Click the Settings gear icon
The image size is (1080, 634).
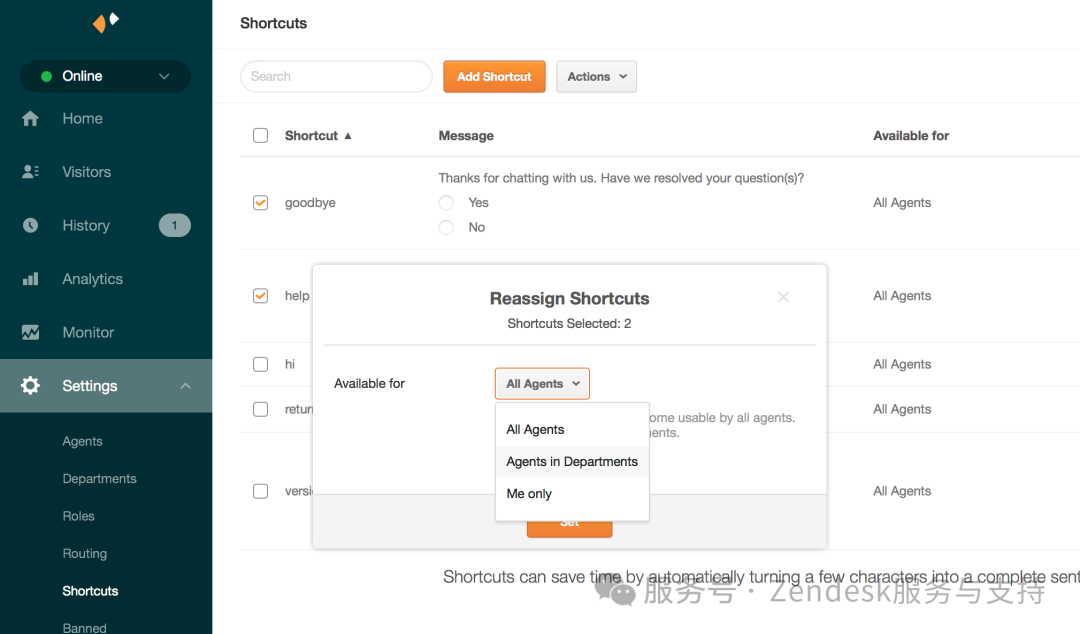coord(31,386)
